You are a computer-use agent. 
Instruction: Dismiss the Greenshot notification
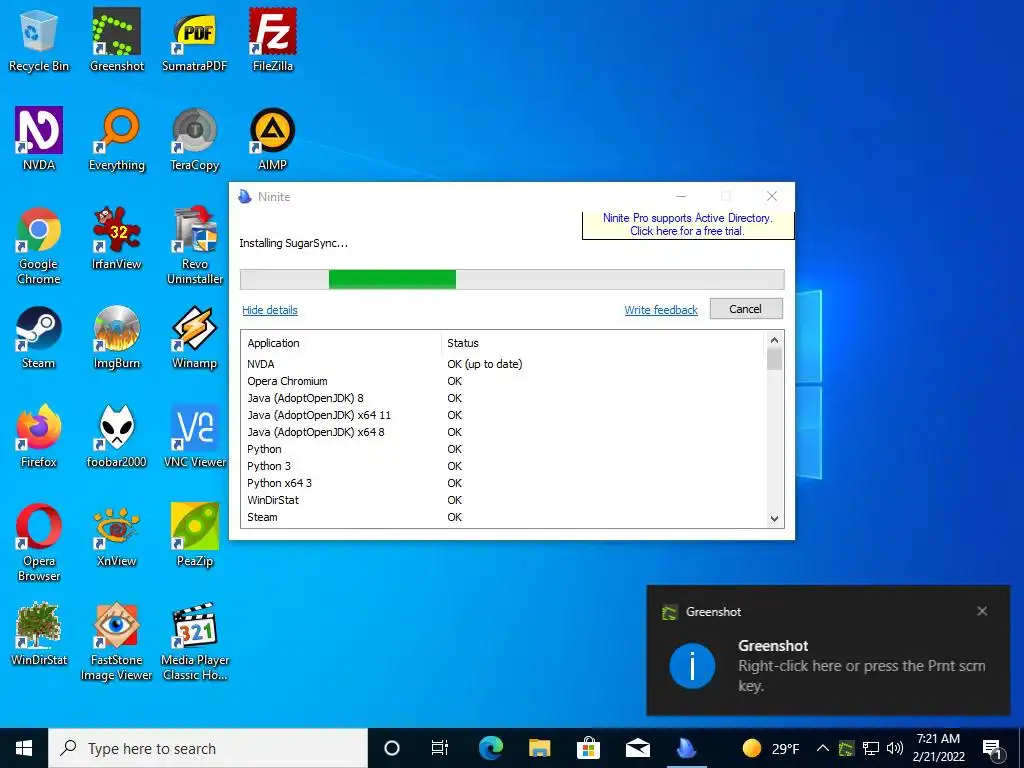coord(982,611)
